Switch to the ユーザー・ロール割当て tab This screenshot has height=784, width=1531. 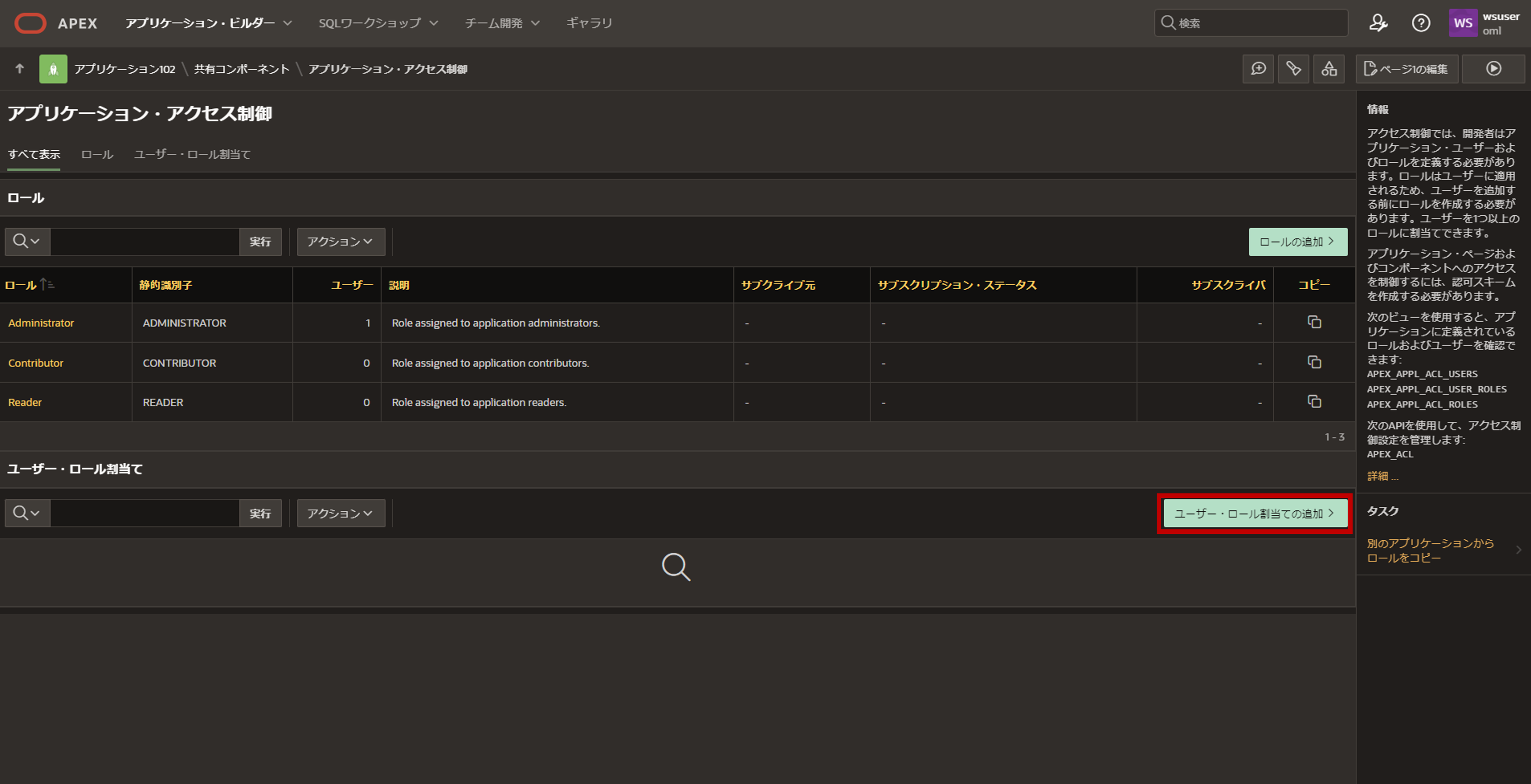tap(192, 154)
